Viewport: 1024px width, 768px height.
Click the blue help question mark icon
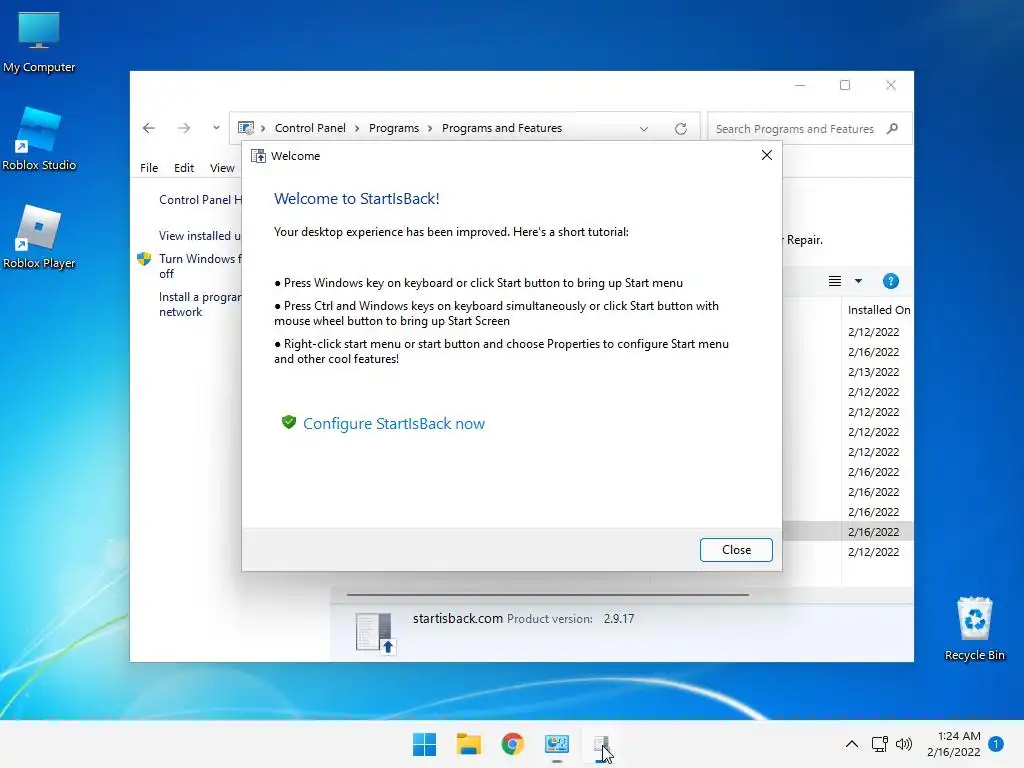pos(890,281)
